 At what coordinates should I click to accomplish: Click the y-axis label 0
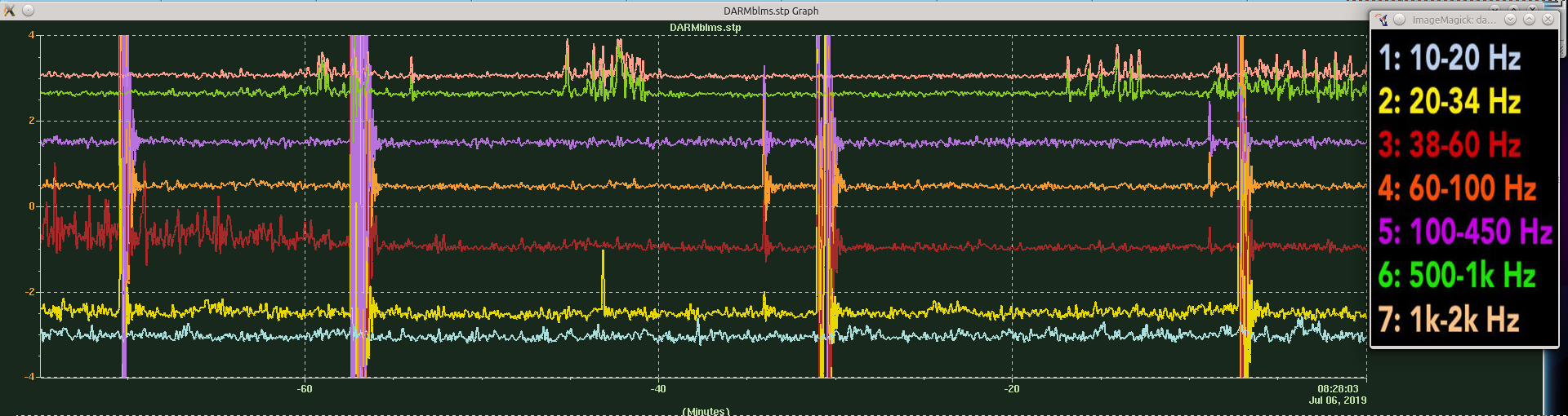coord(31,206)
